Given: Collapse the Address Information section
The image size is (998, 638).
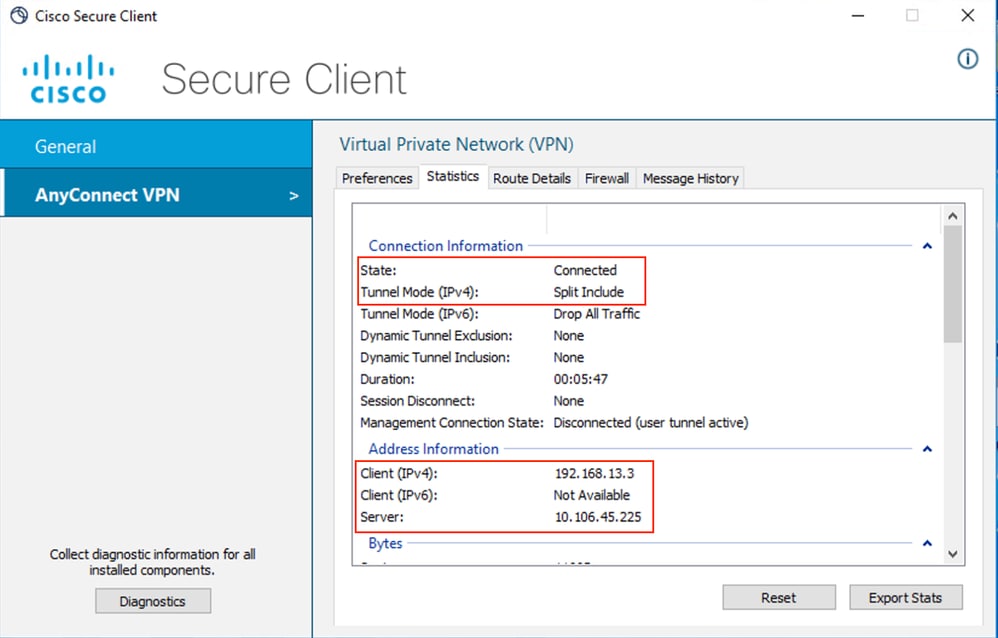Looking at the screenshot, I should coord(927,449).
